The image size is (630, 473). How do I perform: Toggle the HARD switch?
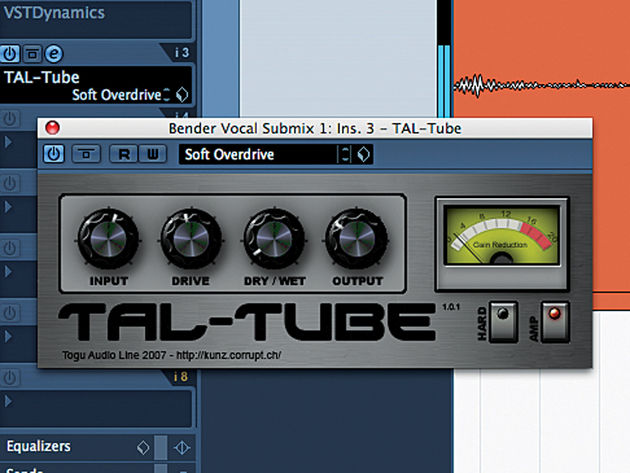pos(503,322)
